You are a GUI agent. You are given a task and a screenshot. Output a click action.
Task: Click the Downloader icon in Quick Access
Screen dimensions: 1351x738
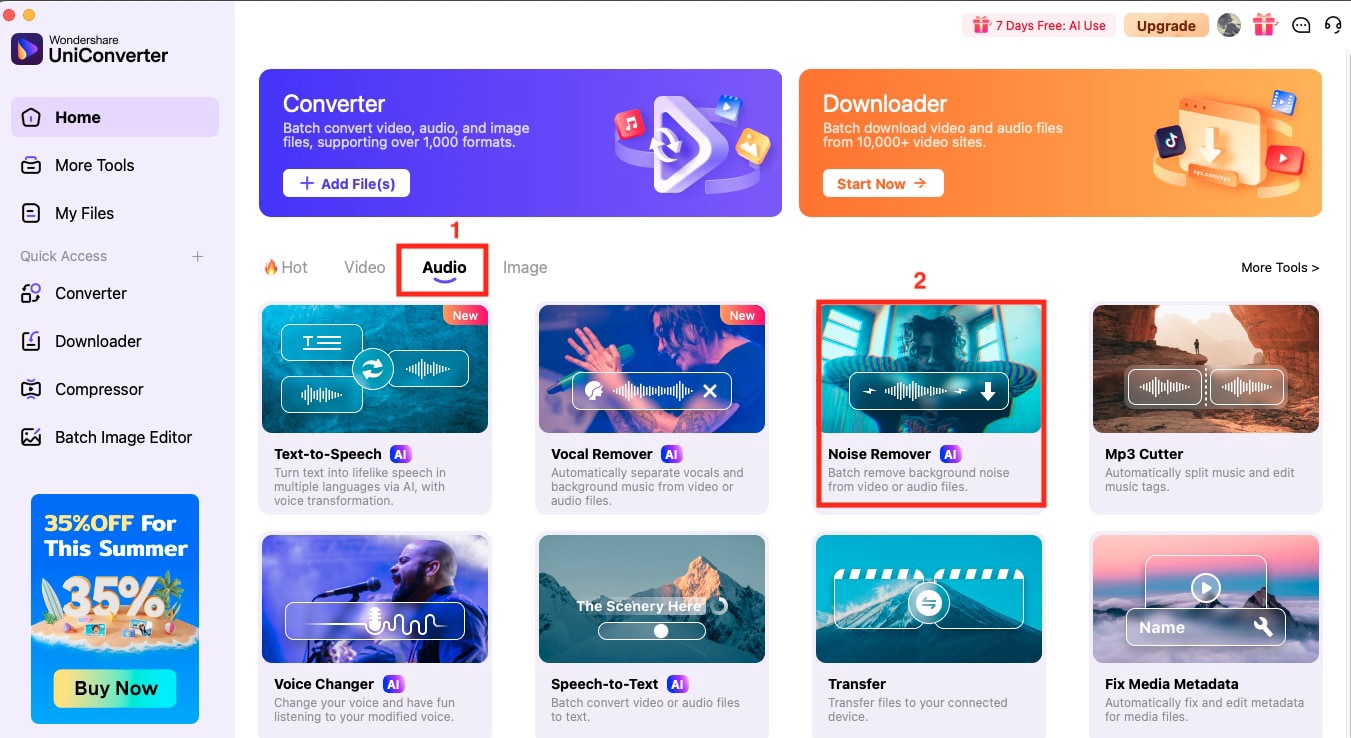(x=31, y=341)
